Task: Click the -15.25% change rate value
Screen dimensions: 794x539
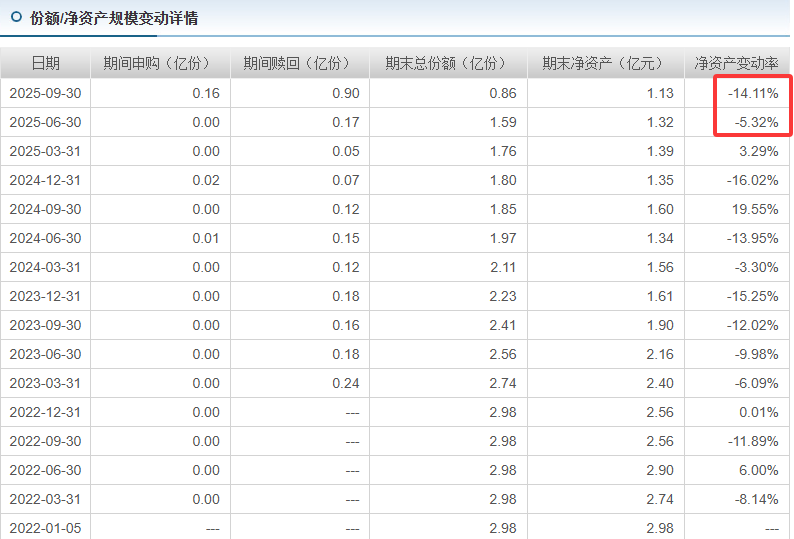Action: click(752, 296)
